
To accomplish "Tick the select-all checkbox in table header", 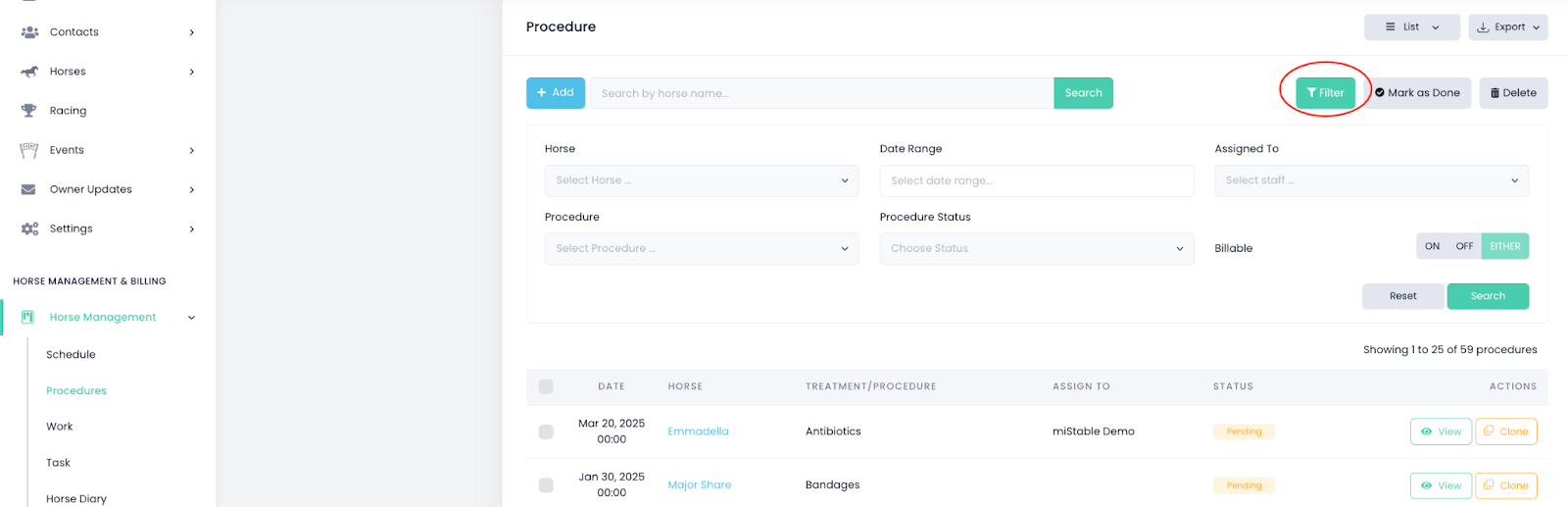I will (x=546, y=386).
